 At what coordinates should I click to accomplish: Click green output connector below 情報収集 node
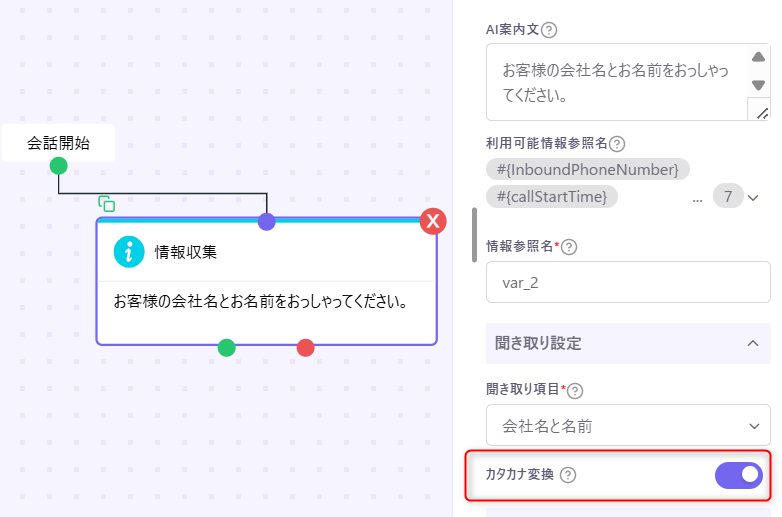tap(227, 347)
